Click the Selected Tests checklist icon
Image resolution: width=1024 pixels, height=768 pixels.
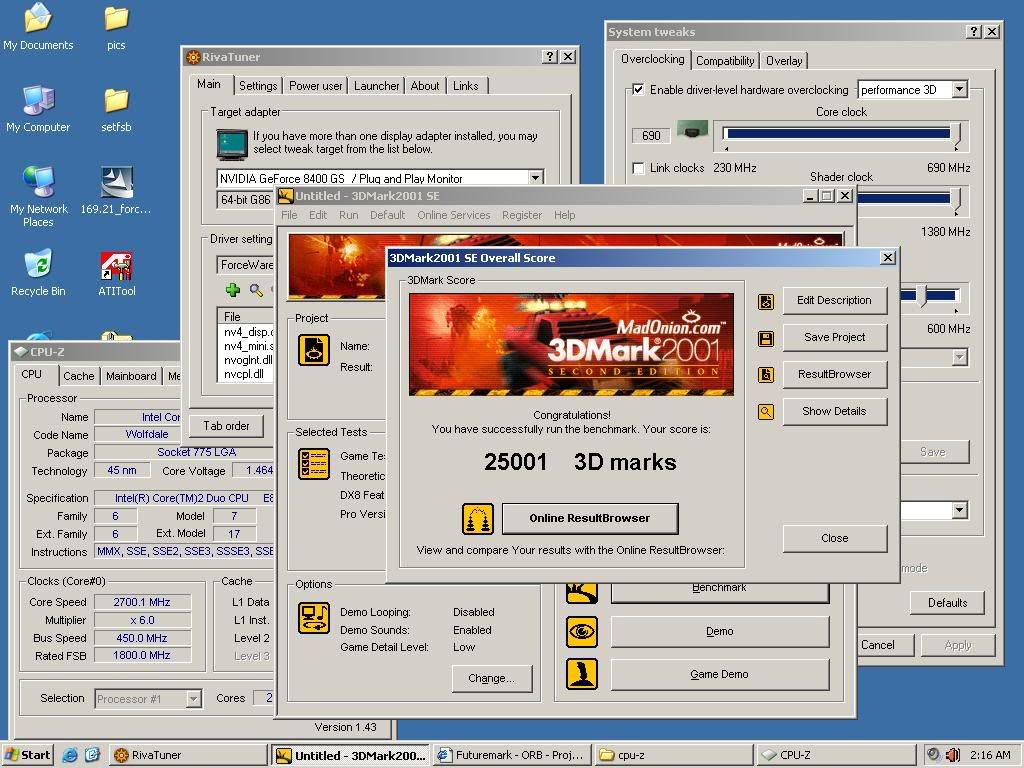click(x=314, y=464)
